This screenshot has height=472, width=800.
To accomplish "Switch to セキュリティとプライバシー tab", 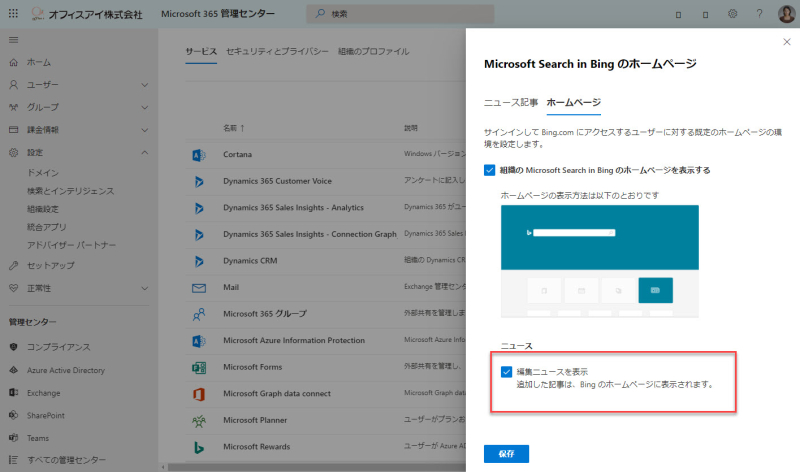I will pos(277,52).
